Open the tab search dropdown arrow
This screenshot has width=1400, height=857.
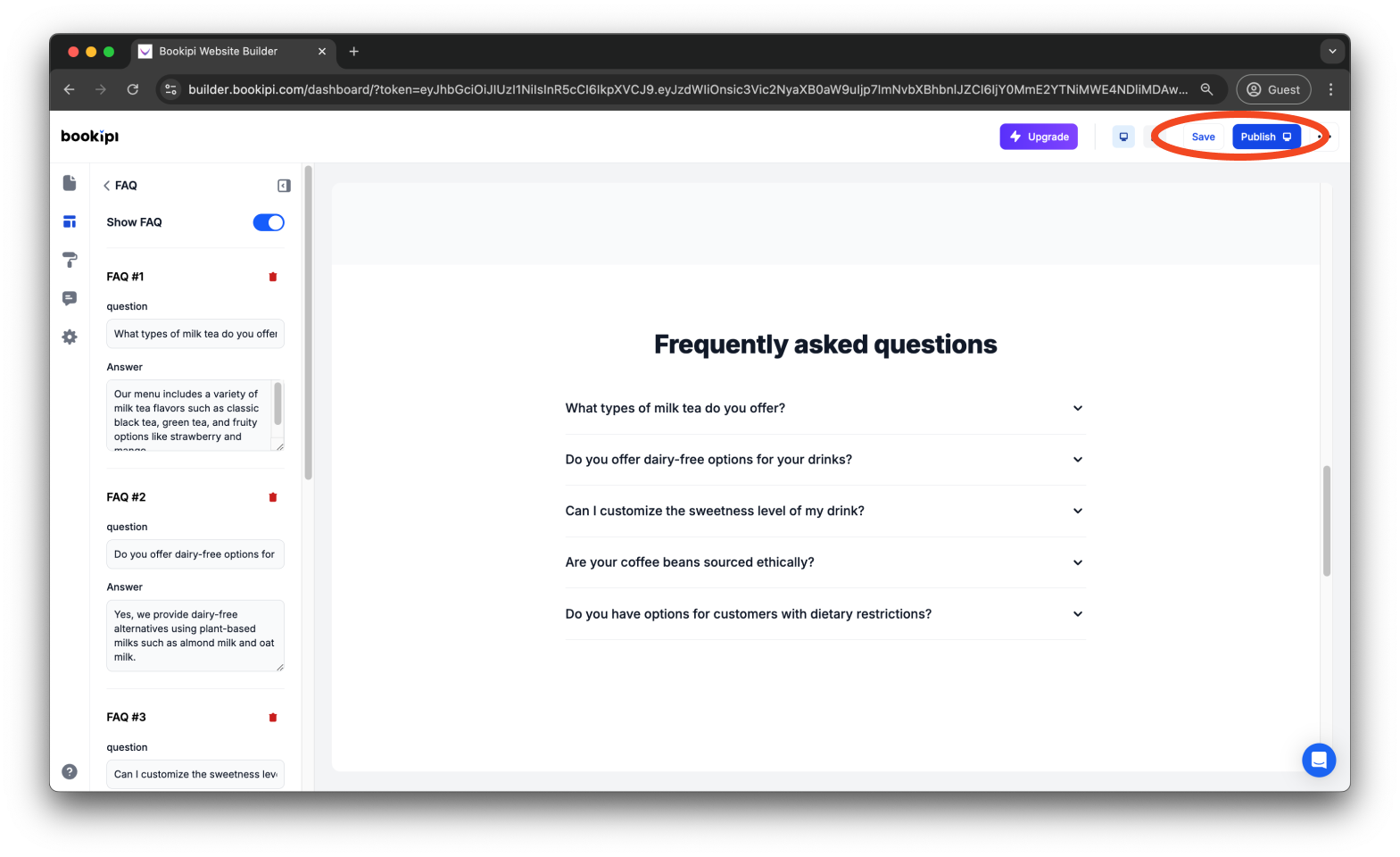coord(1332,51)
